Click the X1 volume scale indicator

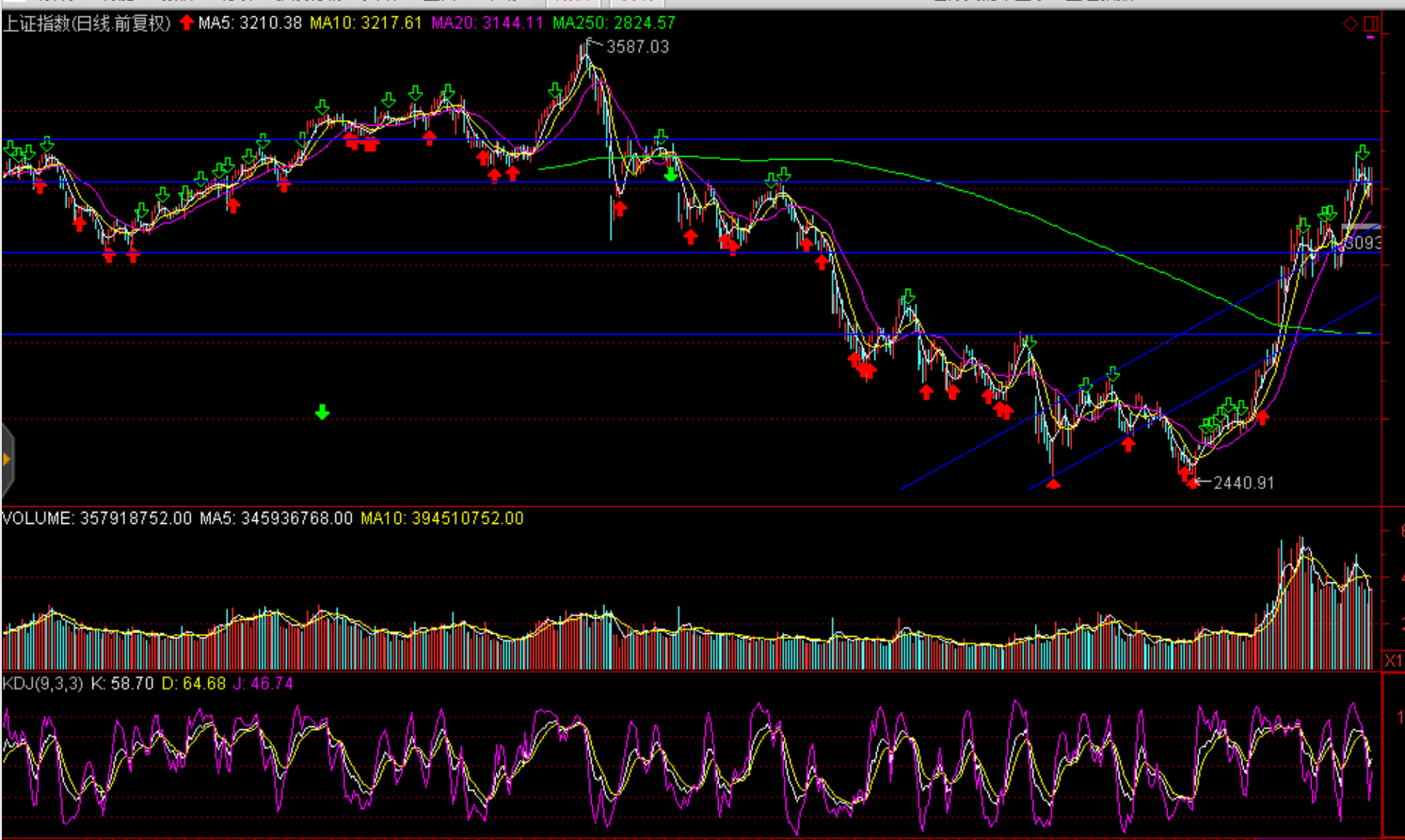point(1393,661)
